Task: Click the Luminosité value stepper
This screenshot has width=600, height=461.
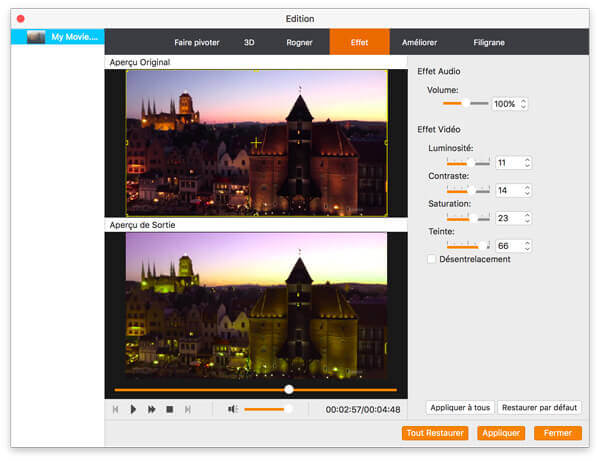Action: pyautogui.click(x=527, y=163)
